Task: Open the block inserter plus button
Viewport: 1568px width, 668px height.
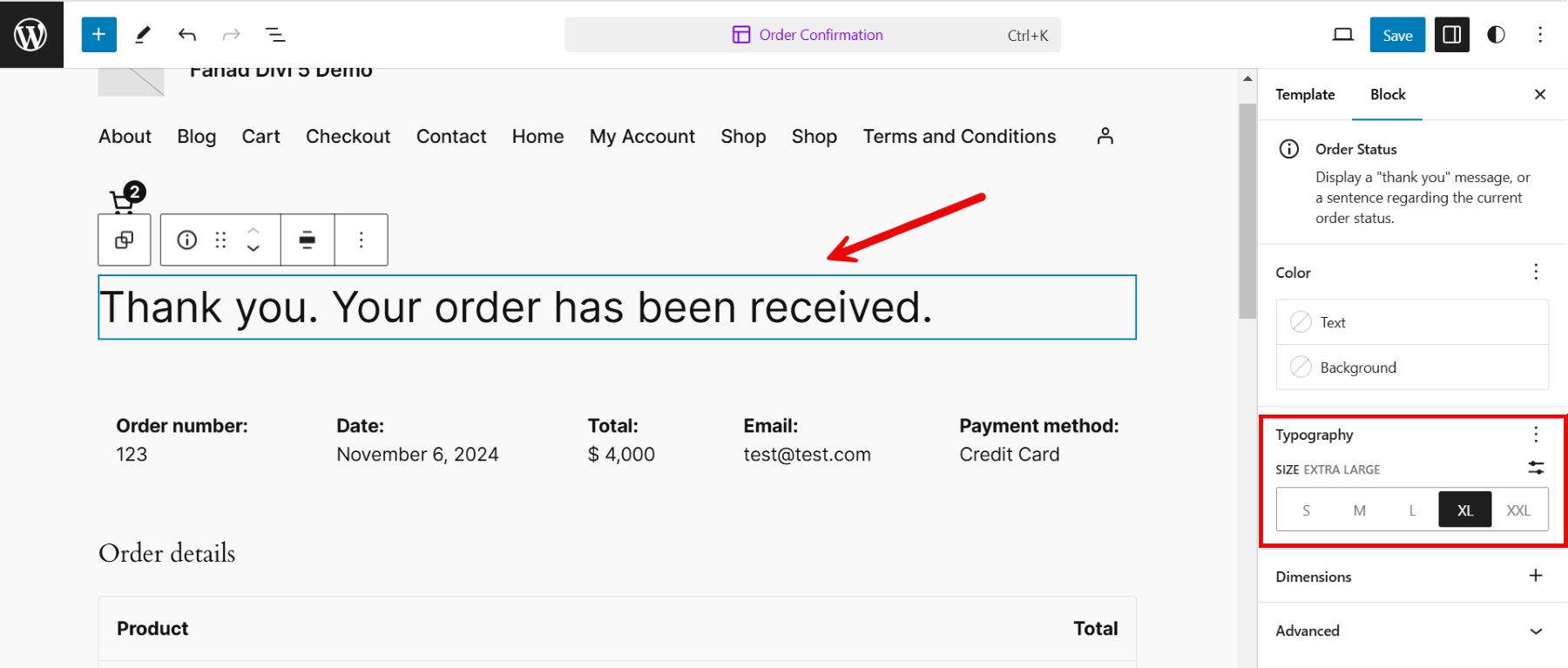Action: pos(98,35)
